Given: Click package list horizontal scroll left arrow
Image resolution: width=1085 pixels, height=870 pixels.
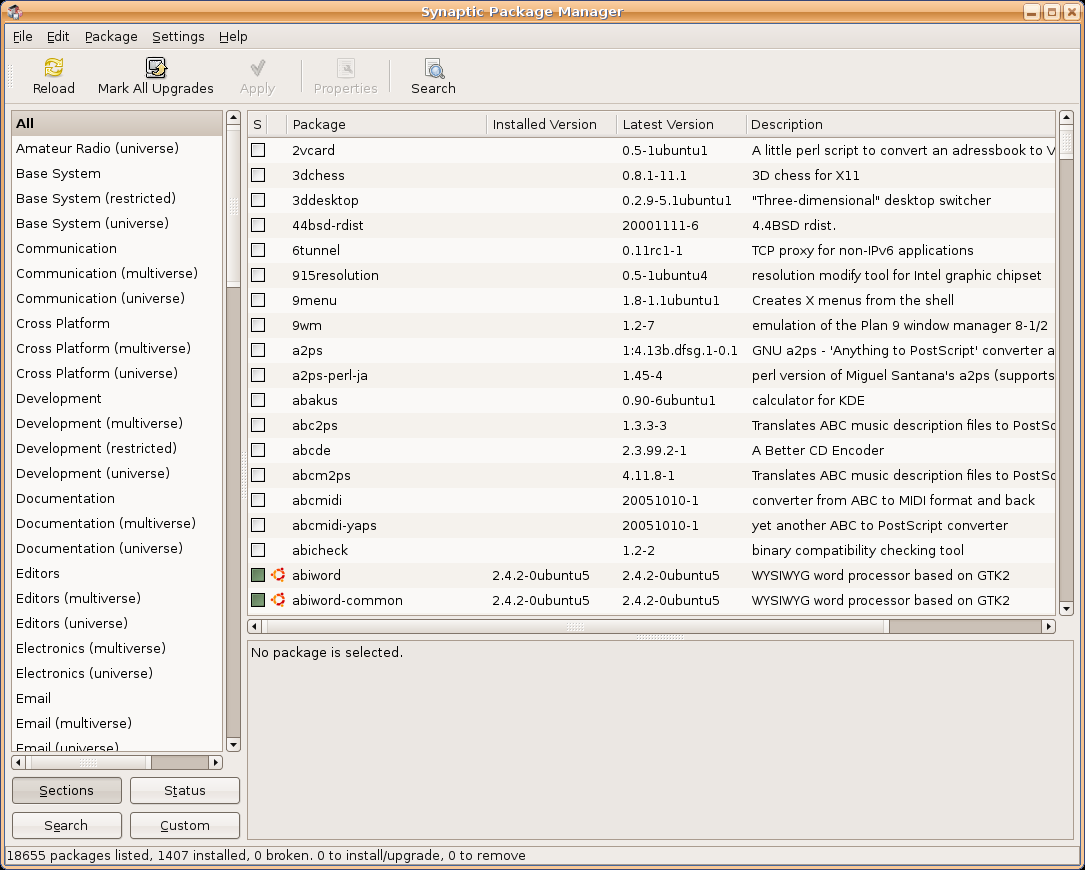Looking at the screenshot, I should (x=254, y=626).
